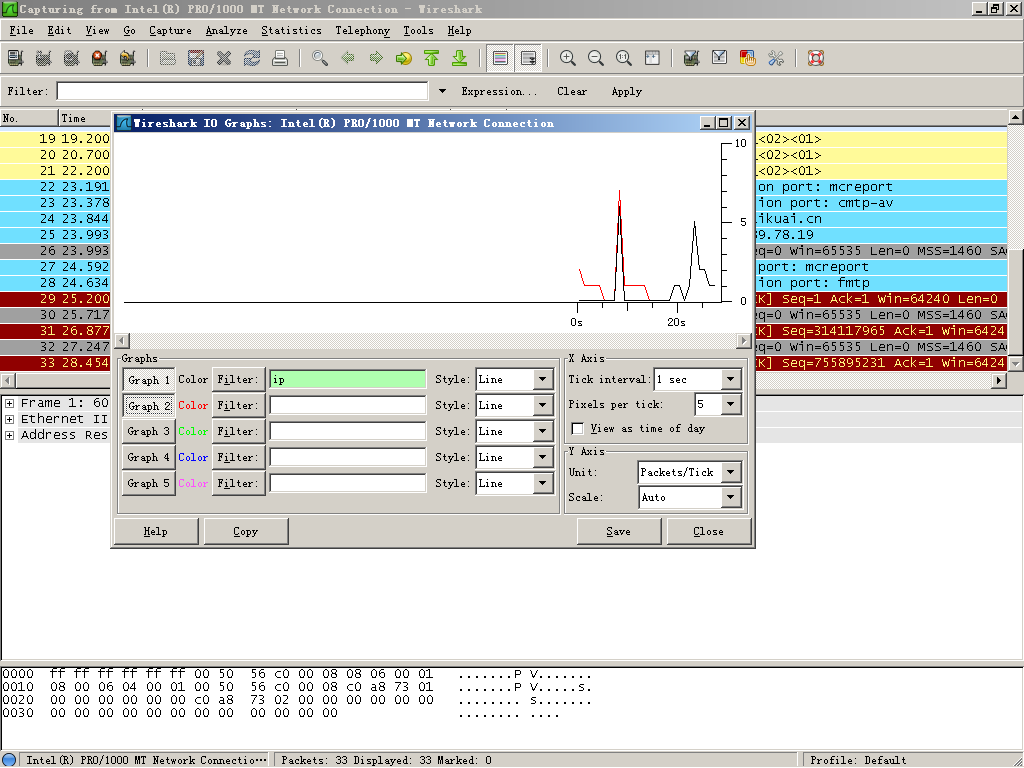
Task: Open the Tick interval dropdown
Action: click(x=730, y=379)
